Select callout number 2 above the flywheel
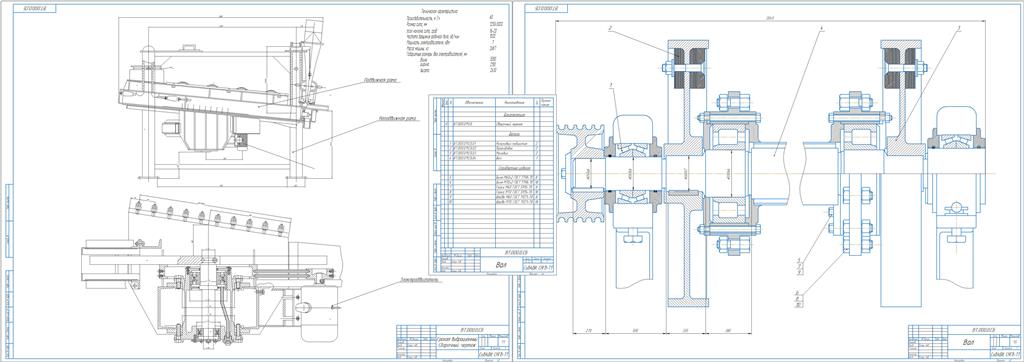 coord(609,28)
